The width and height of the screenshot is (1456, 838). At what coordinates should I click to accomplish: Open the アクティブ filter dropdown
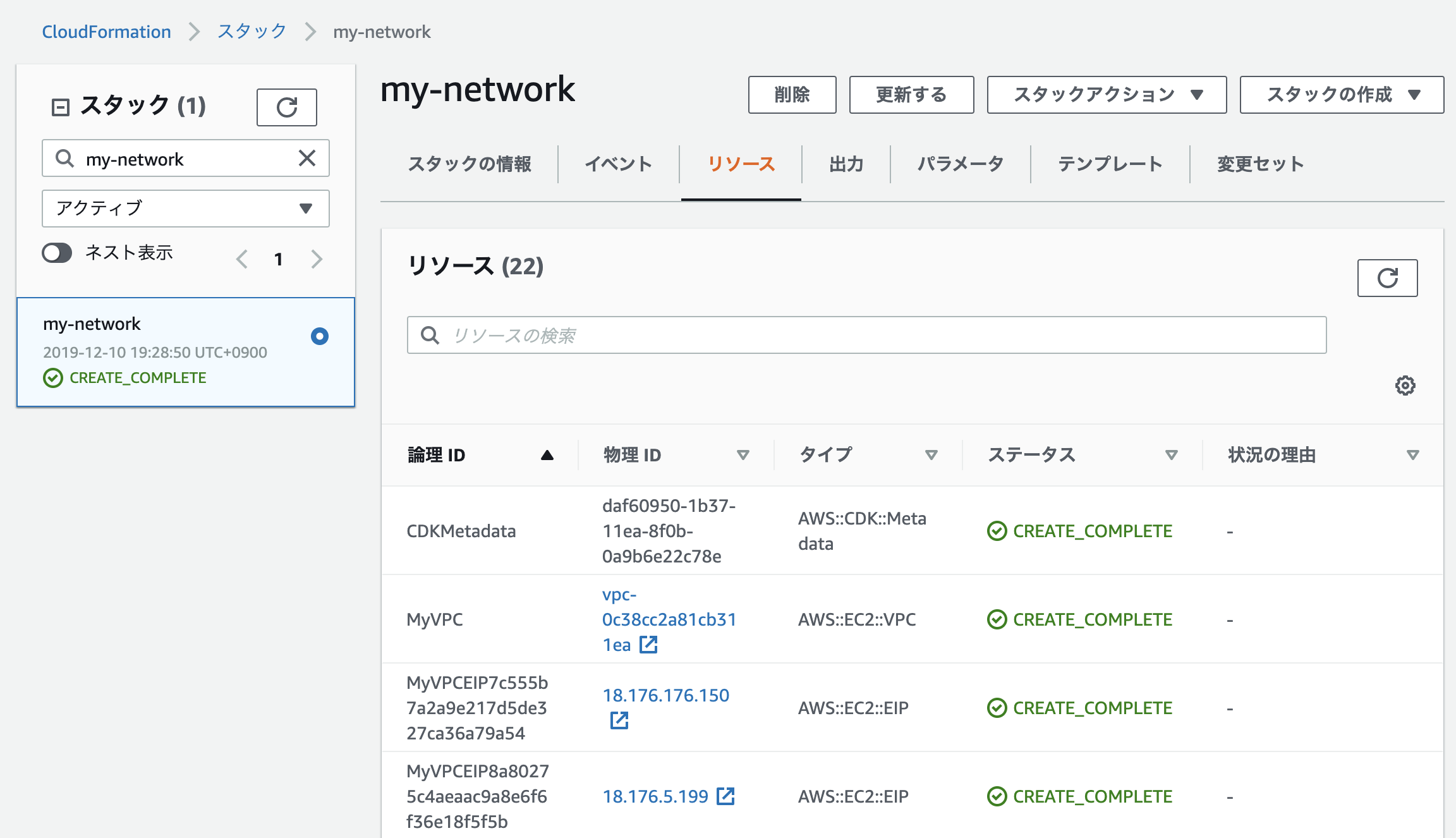coord(185,209)
